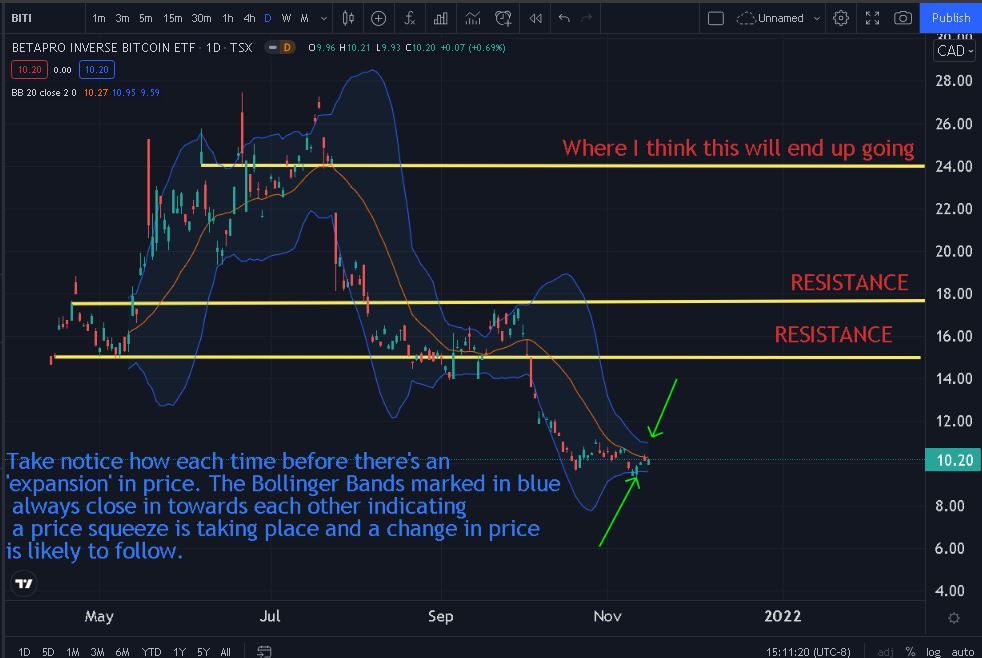The height and width of the screenshot is (658, 982).
Task: Open the price axis settings gear
Action: pyautogui.click(x=953, y=618)
